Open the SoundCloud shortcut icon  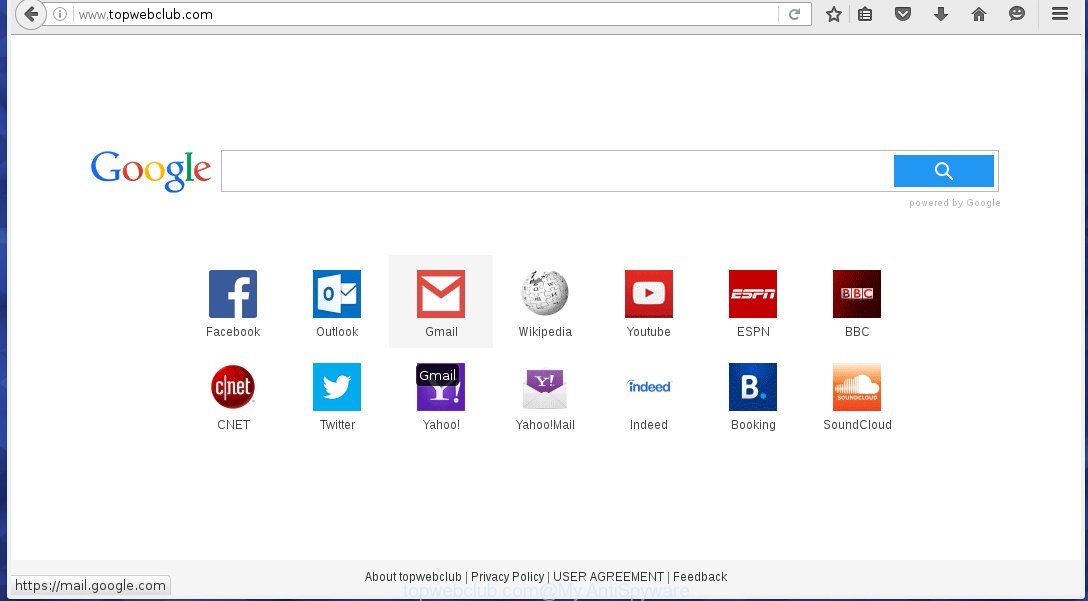pyautogui.click(x=857, y=387)
